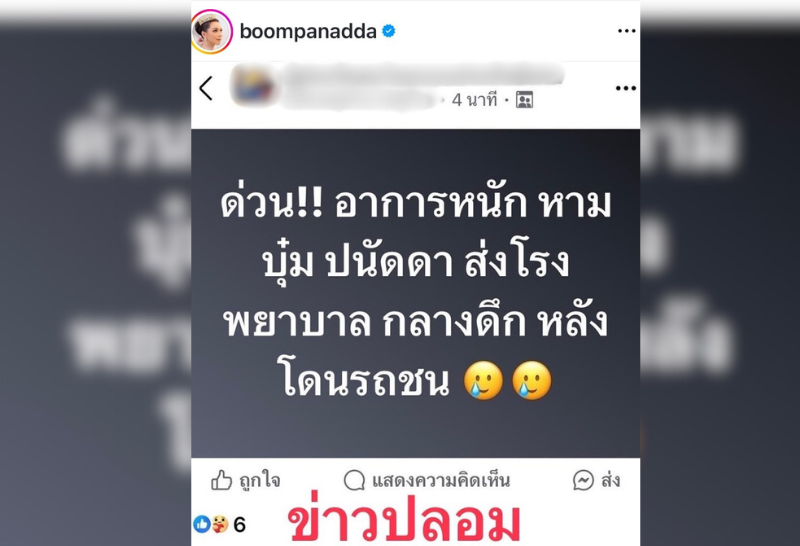This screenshot has width=800, height=546.
Task: Click the ด่วน!! status text background
Action: [x=415, y=293]
